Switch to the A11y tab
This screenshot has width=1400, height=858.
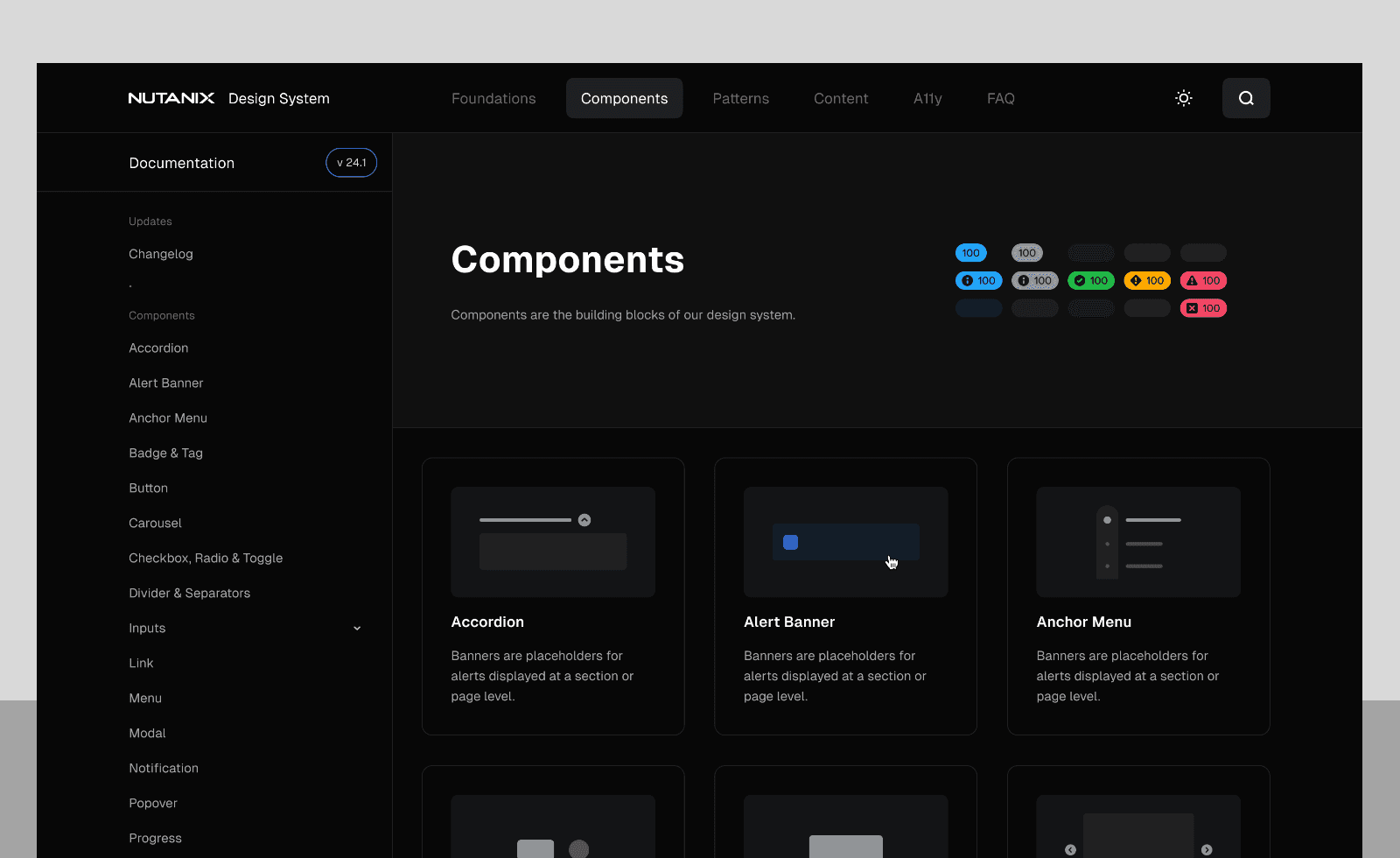click(x=927, y=98)
